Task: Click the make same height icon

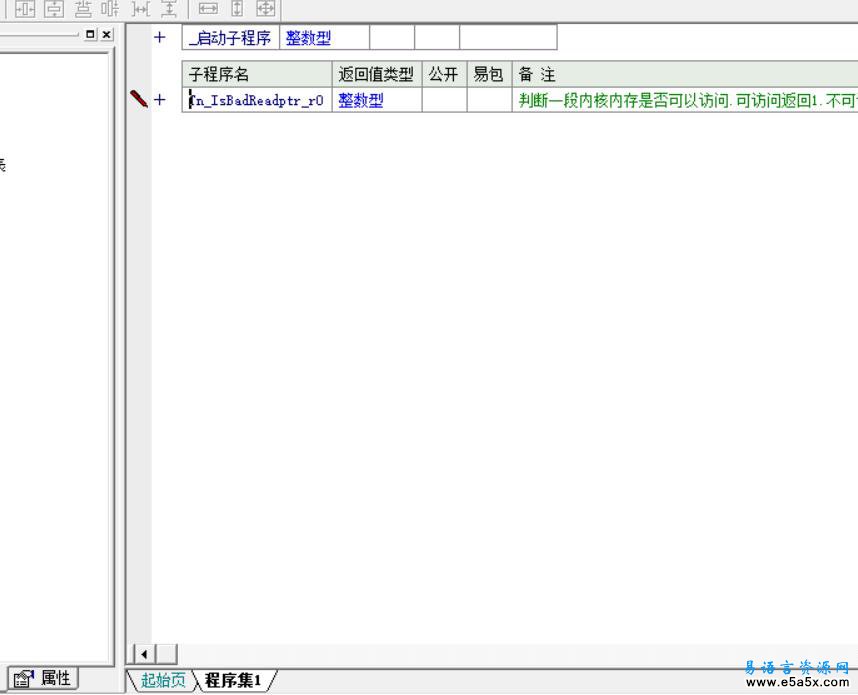Action: pos(237,9)
